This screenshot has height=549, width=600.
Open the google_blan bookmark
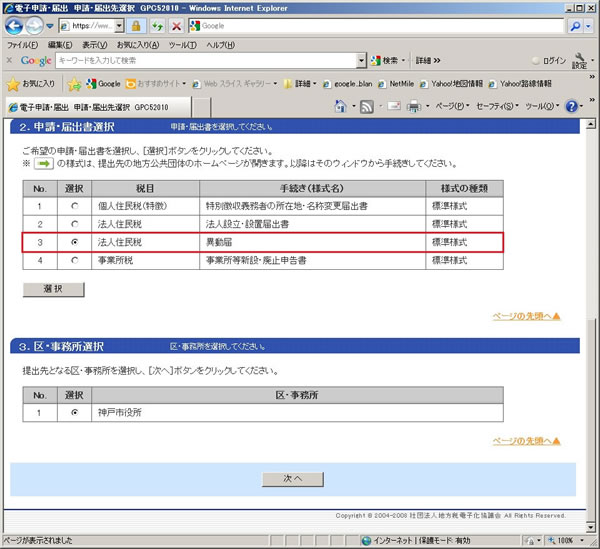pos(348,84)
